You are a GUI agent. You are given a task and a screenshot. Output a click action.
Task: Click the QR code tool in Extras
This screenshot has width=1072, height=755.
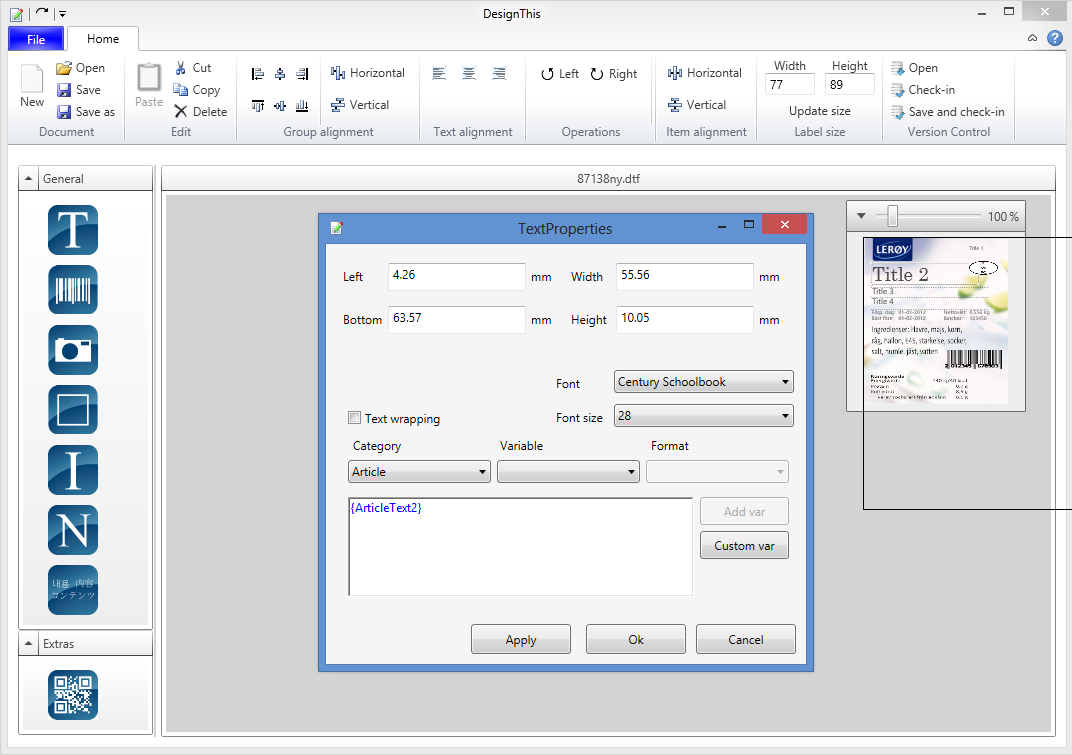pyautogui.click(x=73, y=695)
